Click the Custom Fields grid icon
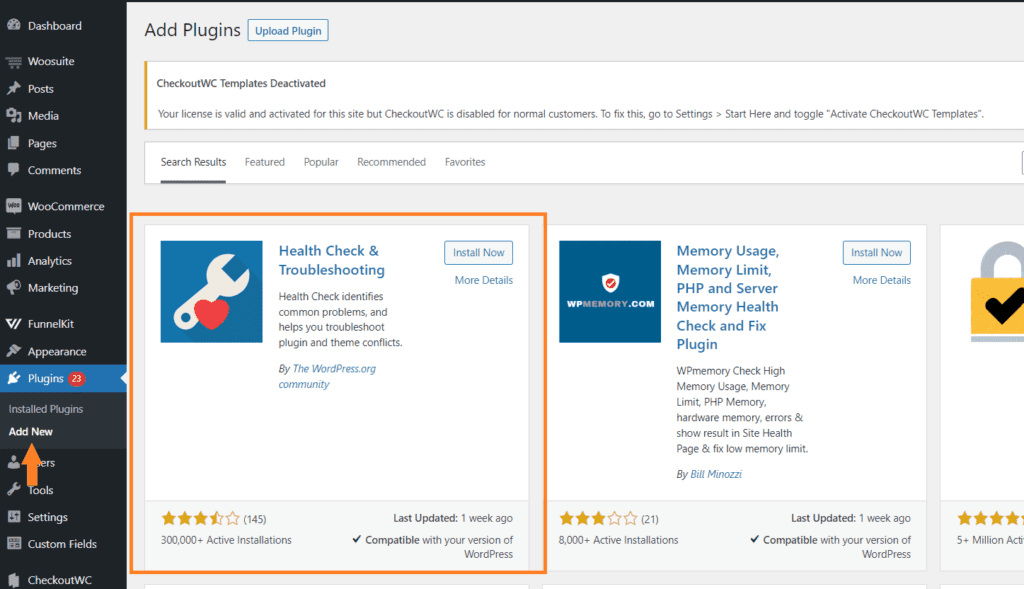Viewport: 1024px width, 589px height. coord(14,543)
